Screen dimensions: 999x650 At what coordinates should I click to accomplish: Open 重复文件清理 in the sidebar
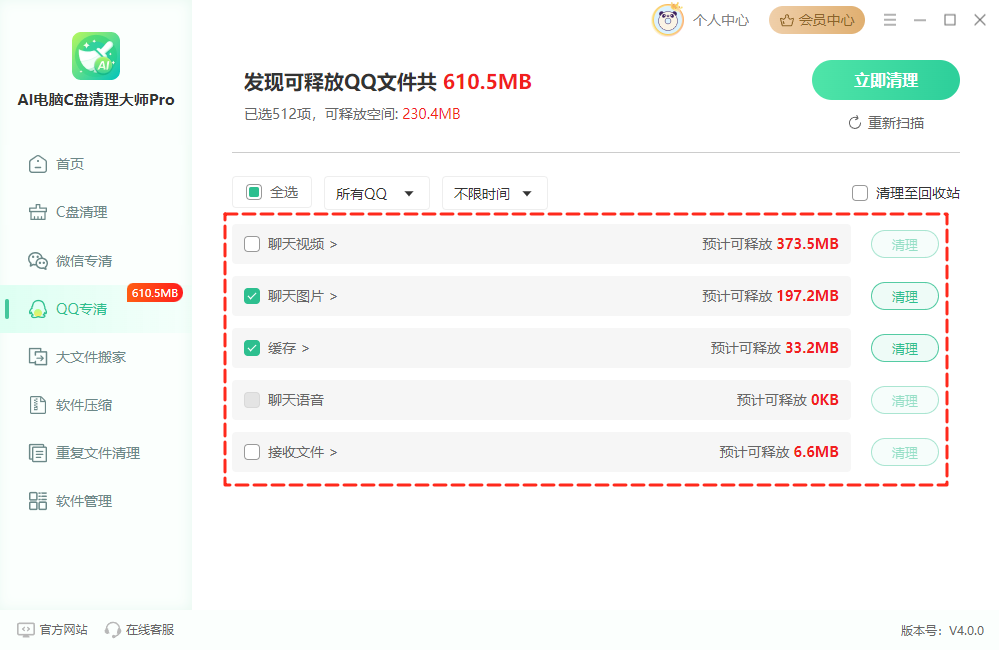click(x=96, y=453)
